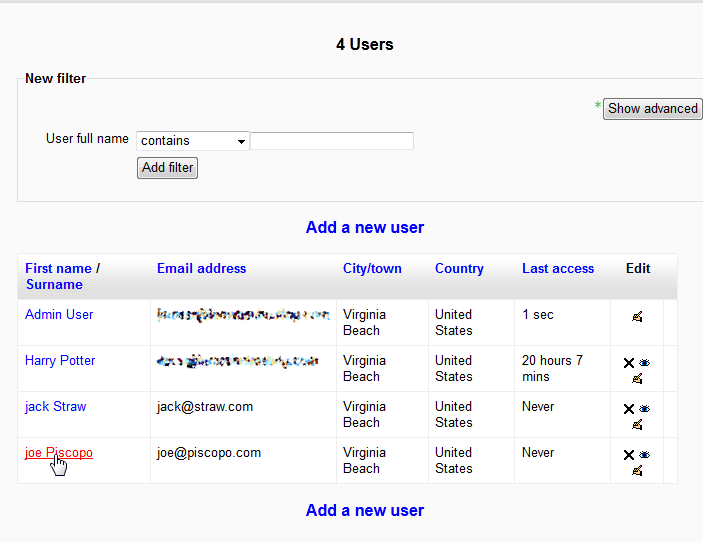Hide jack Straw using eye icon

pyautogui.click(x=644, y=408)
